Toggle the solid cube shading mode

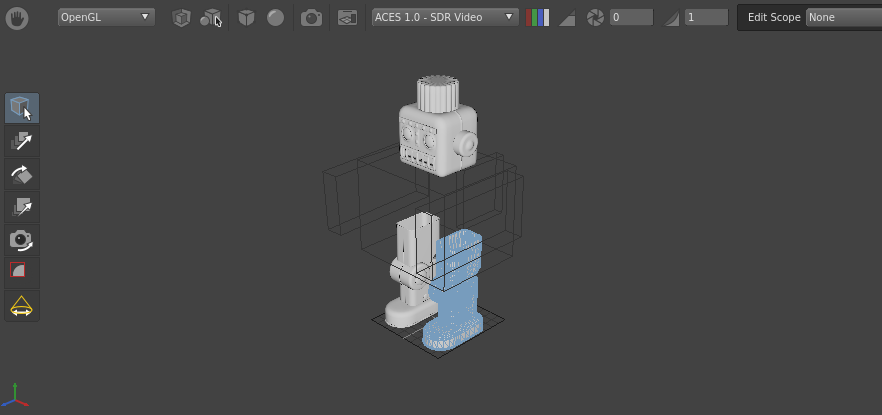coord(246,18)
